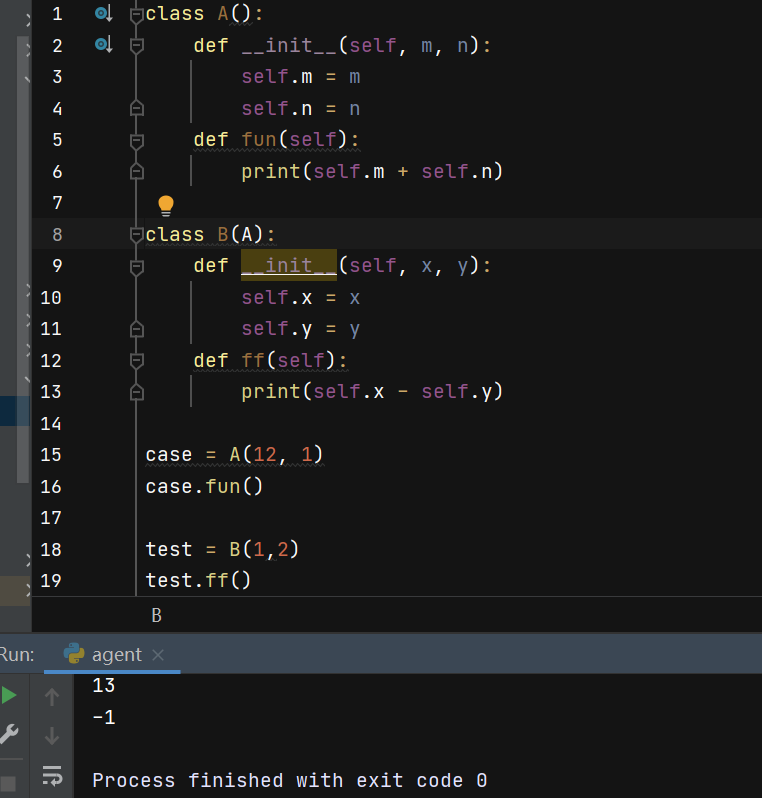Click 'Process finished with exit code 0' message
The image size is (762, 798).
(290, 781)
